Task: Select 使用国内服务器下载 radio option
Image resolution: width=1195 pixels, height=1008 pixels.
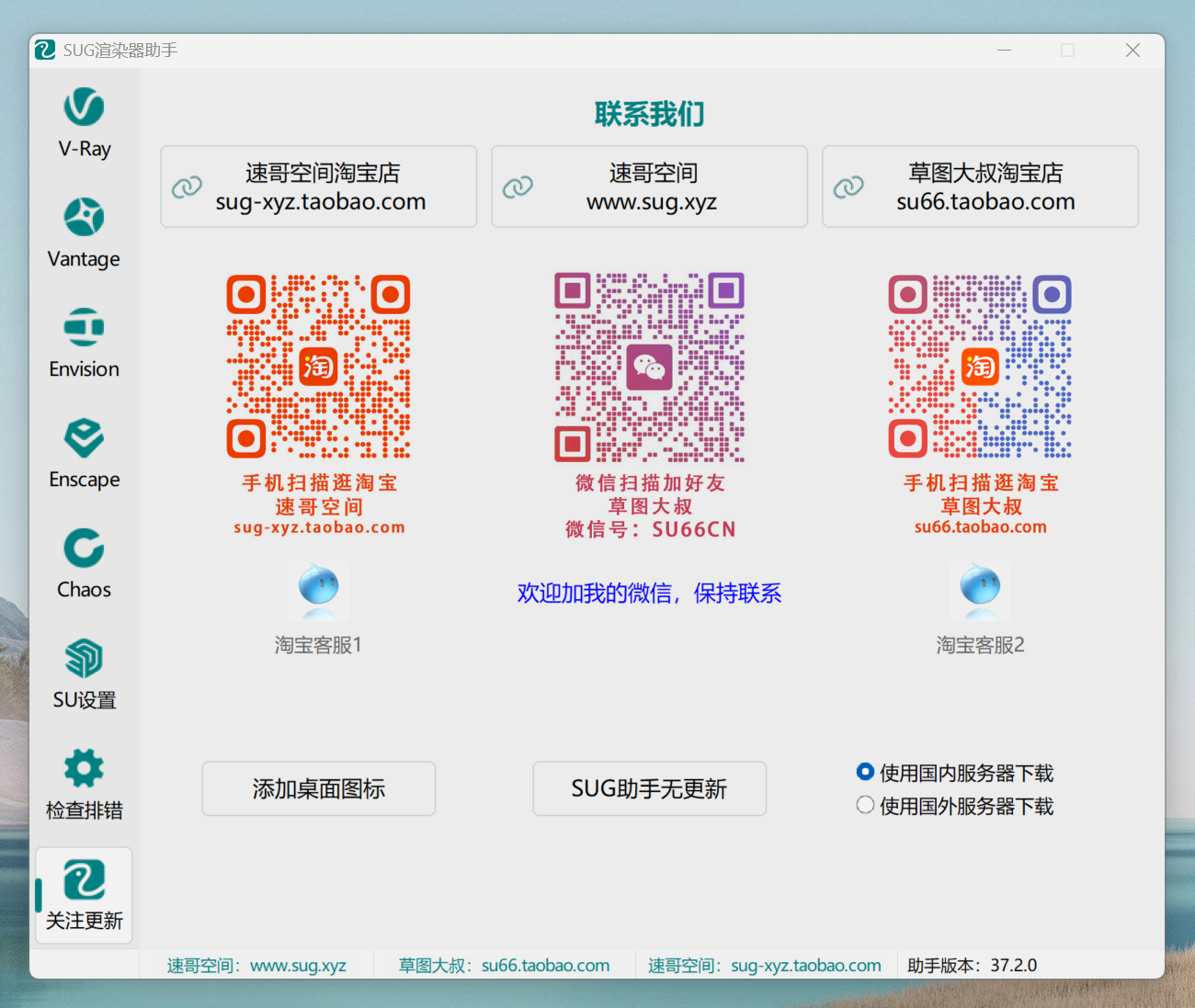Action: click(865, 772)
